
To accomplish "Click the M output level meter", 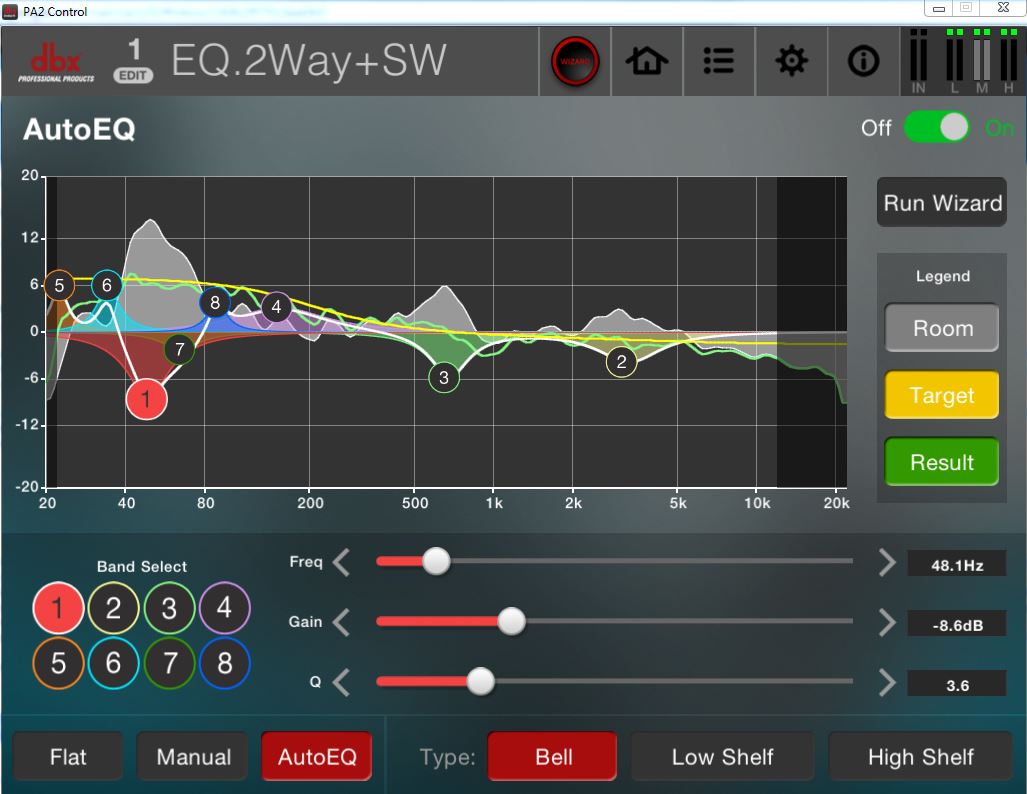I will [x=981, y=62].
